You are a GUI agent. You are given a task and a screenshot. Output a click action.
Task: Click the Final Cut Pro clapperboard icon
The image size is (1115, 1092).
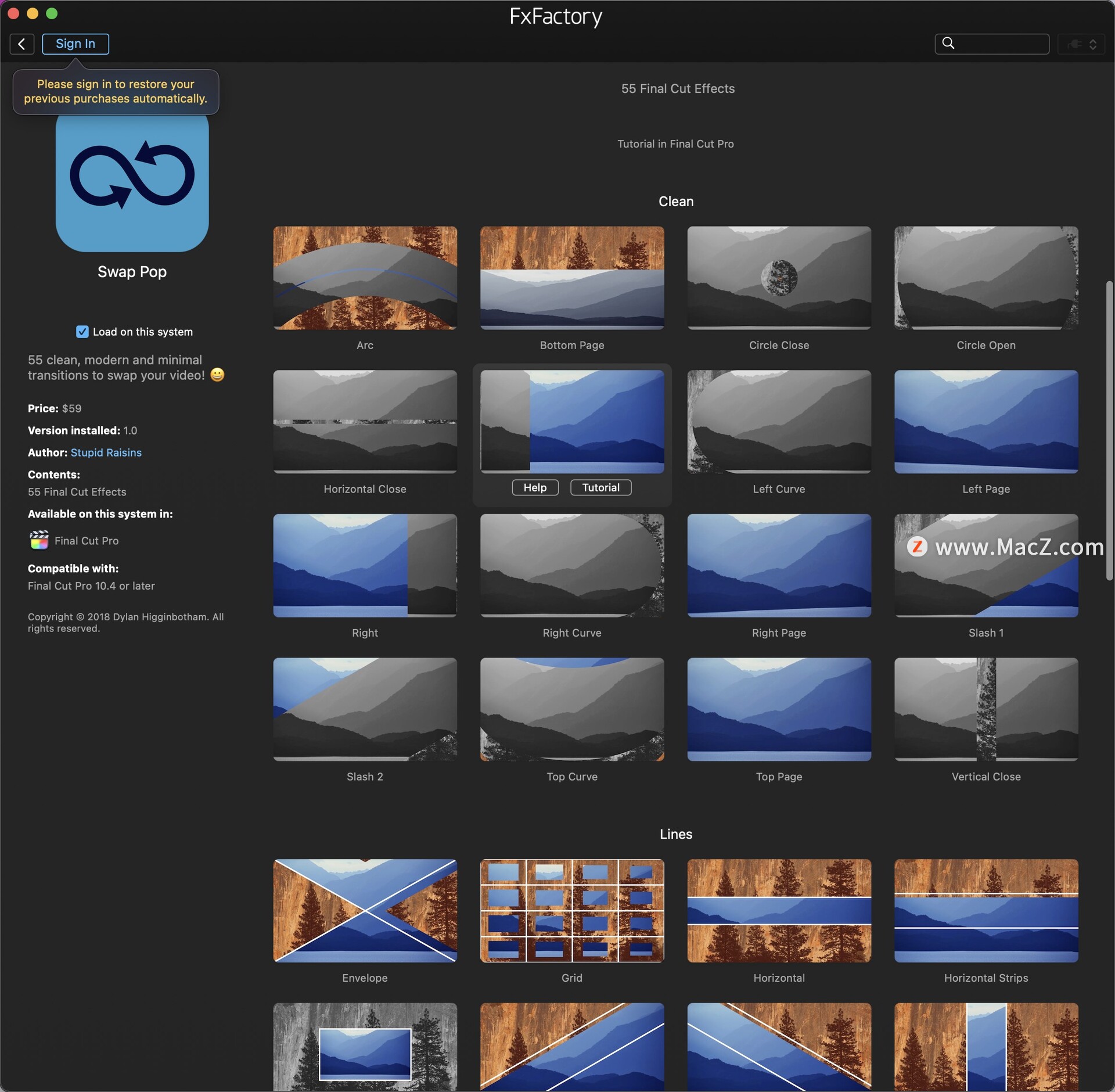coord(39,540)
